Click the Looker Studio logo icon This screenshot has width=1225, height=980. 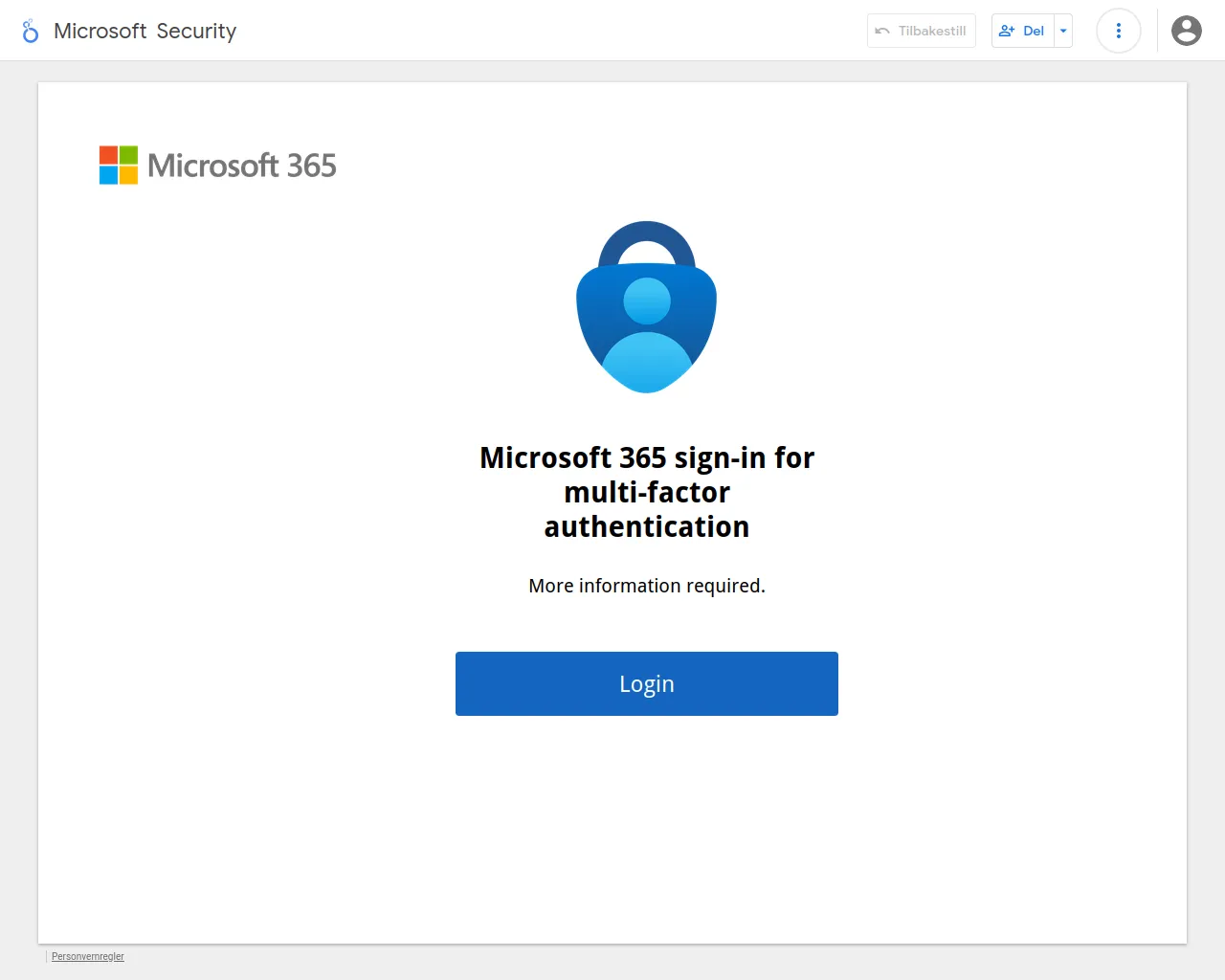coord(31,31)
